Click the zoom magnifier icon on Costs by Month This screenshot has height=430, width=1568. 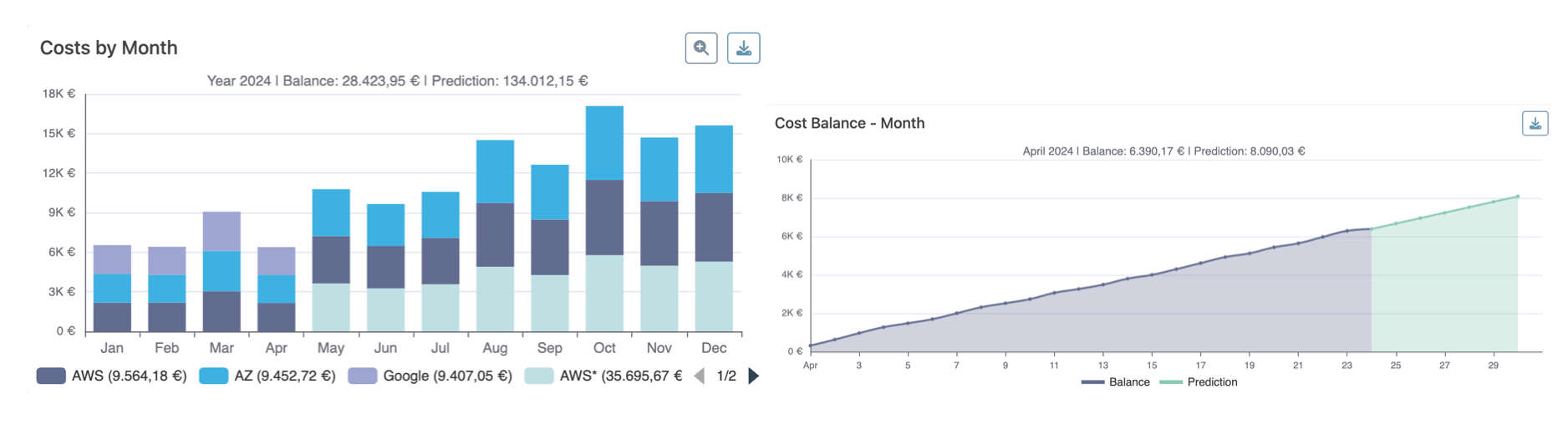(x=700, y=49)
